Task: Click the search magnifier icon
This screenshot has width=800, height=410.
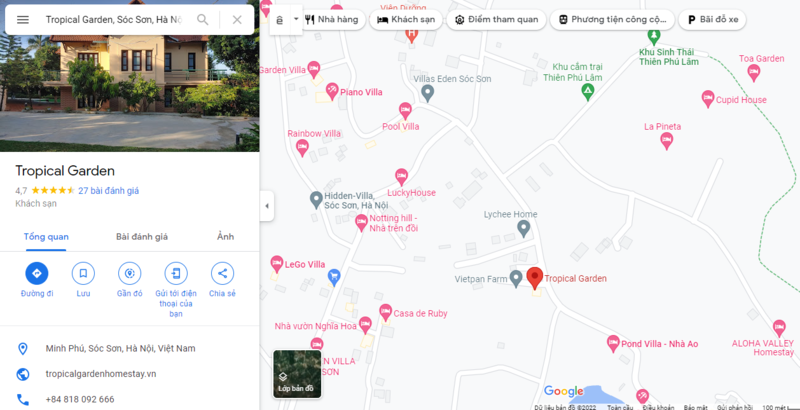Action: 203,20
